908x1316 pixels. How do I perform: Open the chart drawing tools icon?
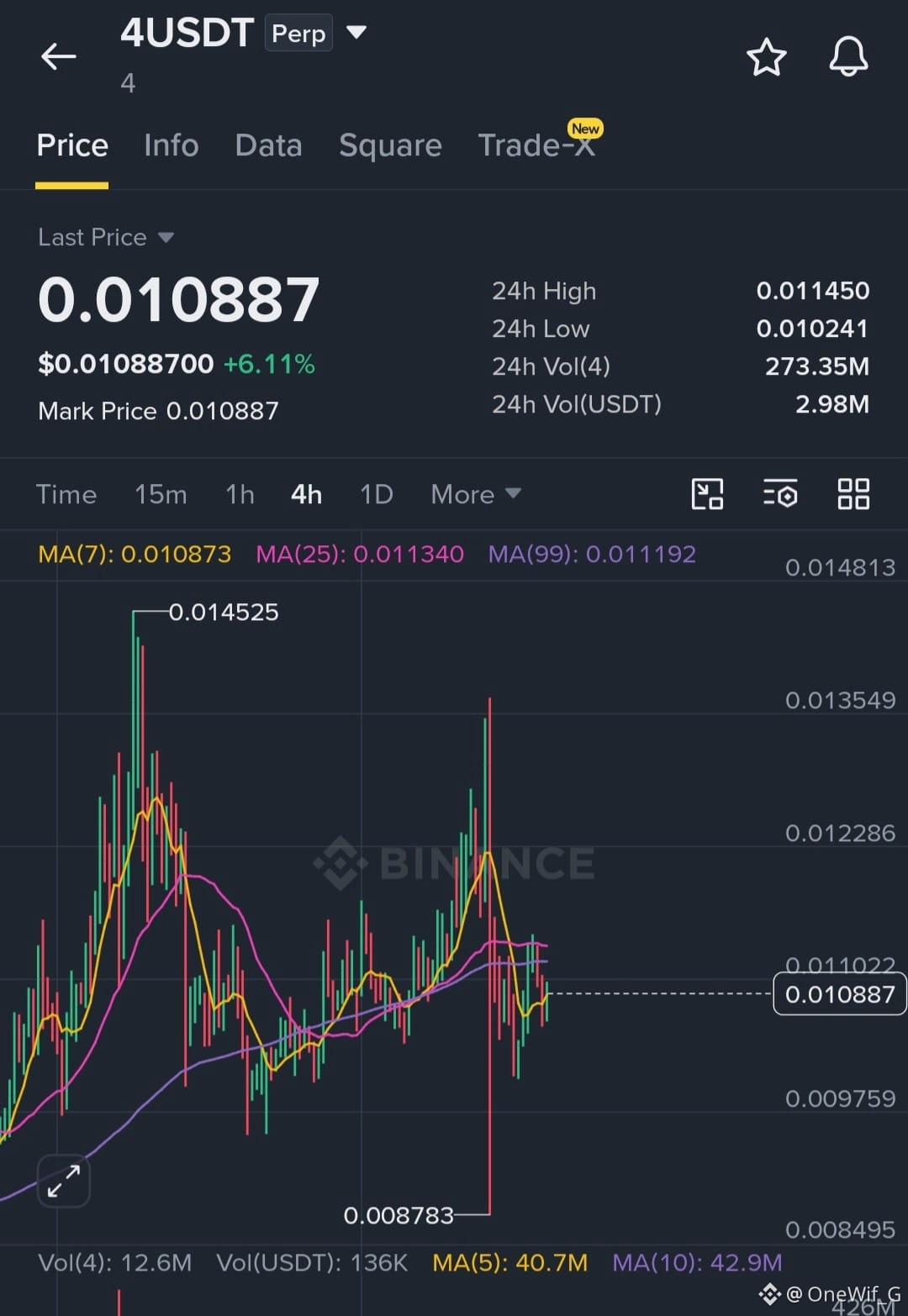pos(707,494)
